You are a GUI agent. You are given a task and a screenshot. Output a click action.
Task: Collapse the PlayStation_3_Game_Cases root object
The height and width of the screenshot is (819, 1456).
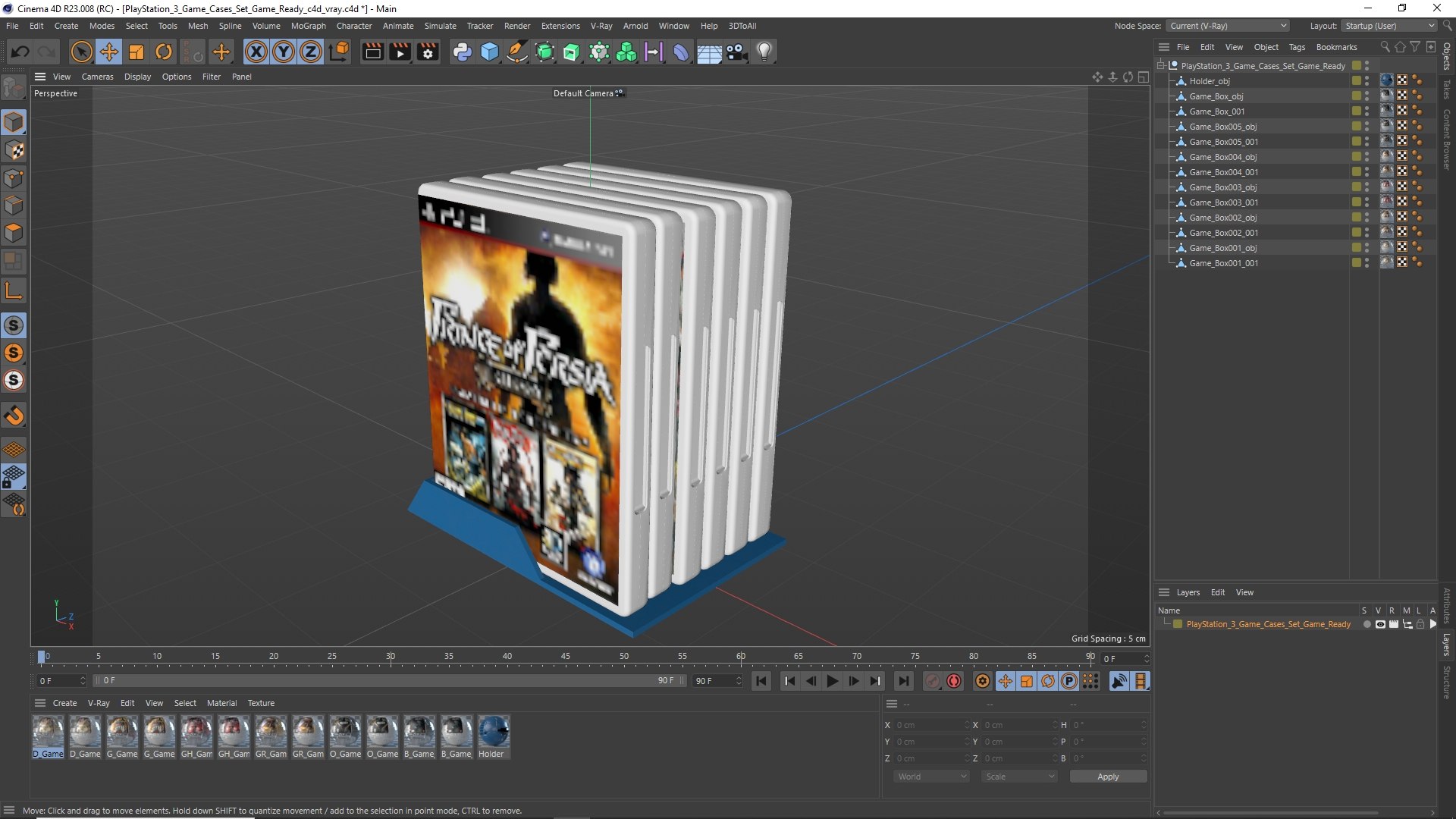pyautogui.click(x=1161, y=66)
